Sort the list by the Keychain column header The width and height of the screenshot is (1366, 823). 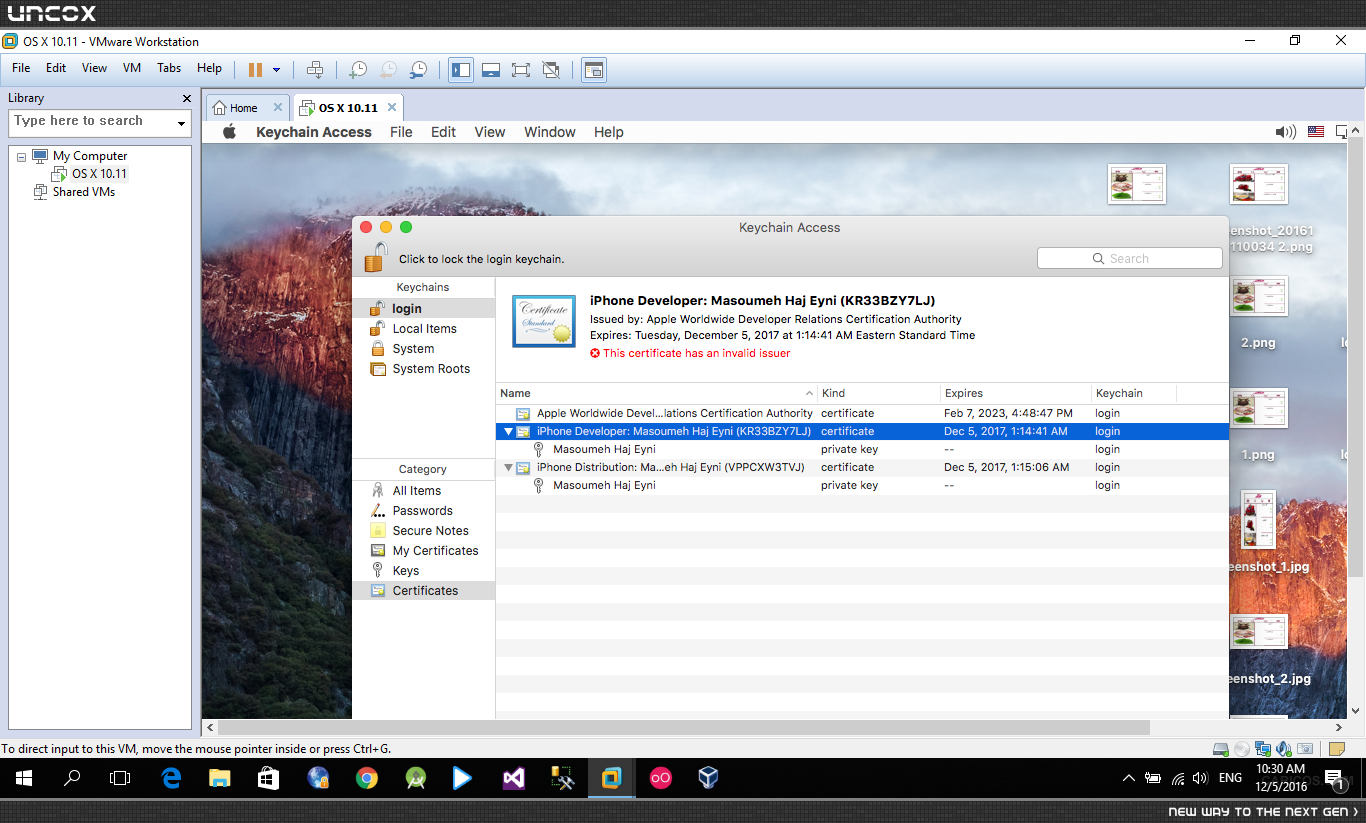pos(1134,393)
